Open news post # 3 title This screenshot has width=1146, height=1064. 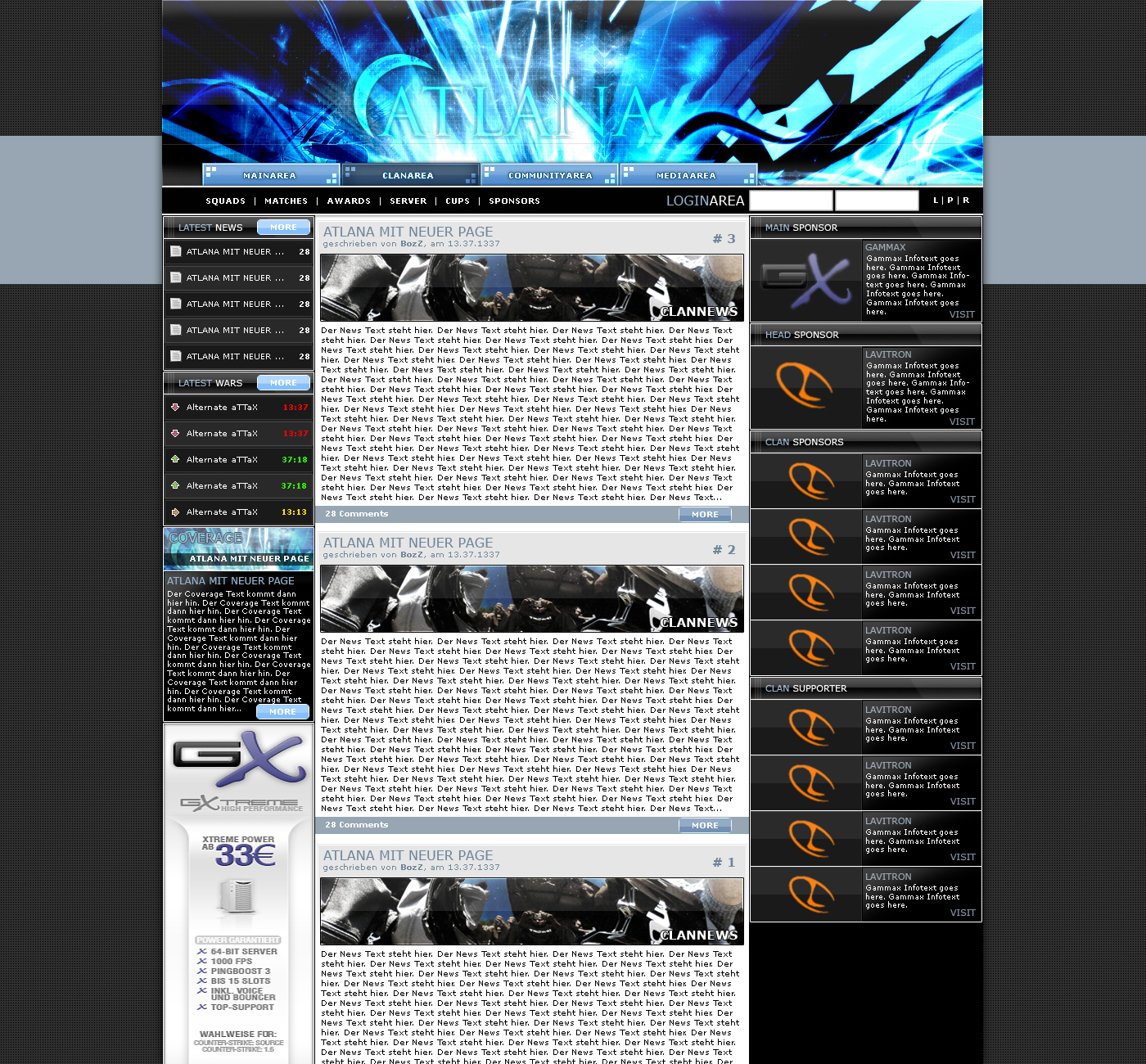click(x=408, y=232)
